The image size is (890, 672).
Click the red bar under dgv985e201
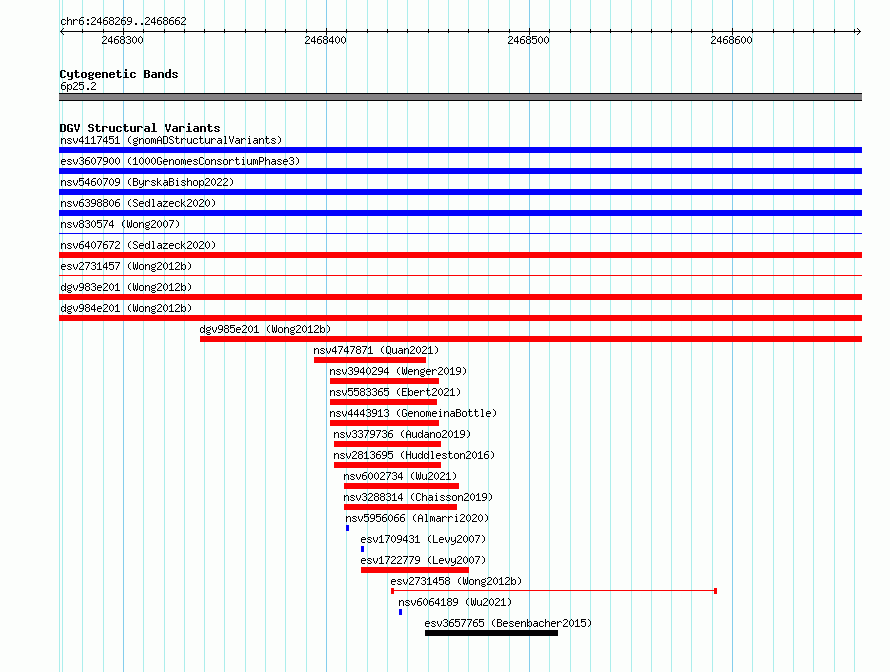point(531,339)
